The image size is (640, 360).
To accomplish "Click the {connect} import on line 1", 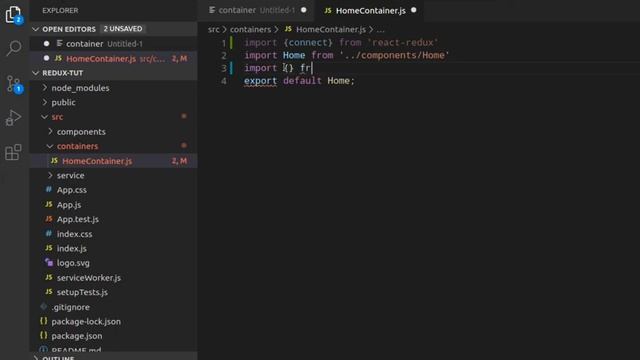I will click(x=308, y=42).
